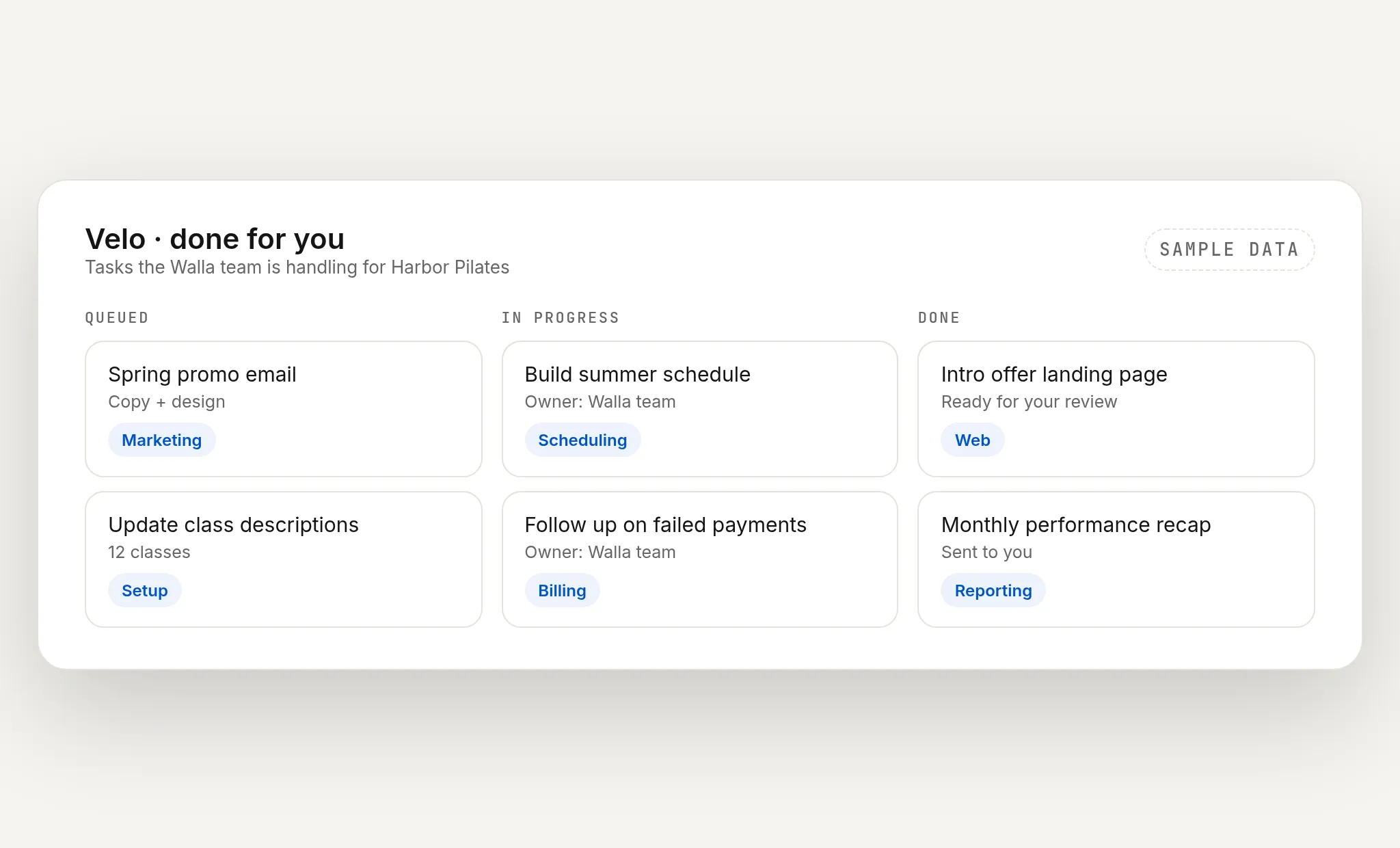The image size is (1400, 848).
Task: Click the Billing tag
Action: [562, 590]
